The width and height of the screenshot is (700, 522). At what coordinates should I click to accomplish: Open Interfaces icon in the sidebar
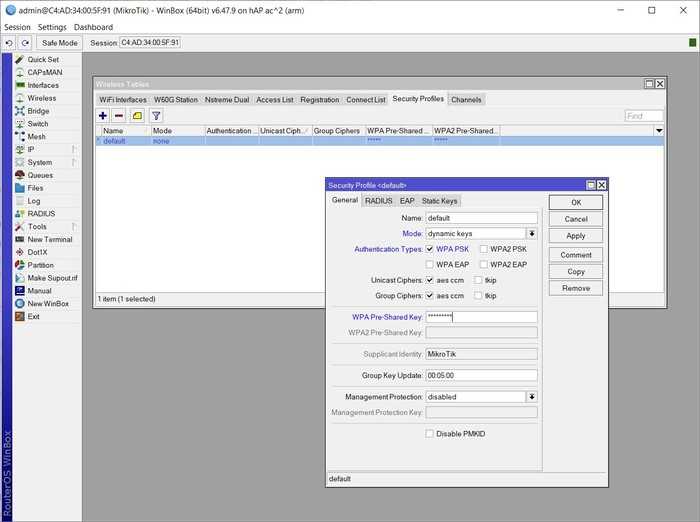pyautogui.click(x=20, y=85)
